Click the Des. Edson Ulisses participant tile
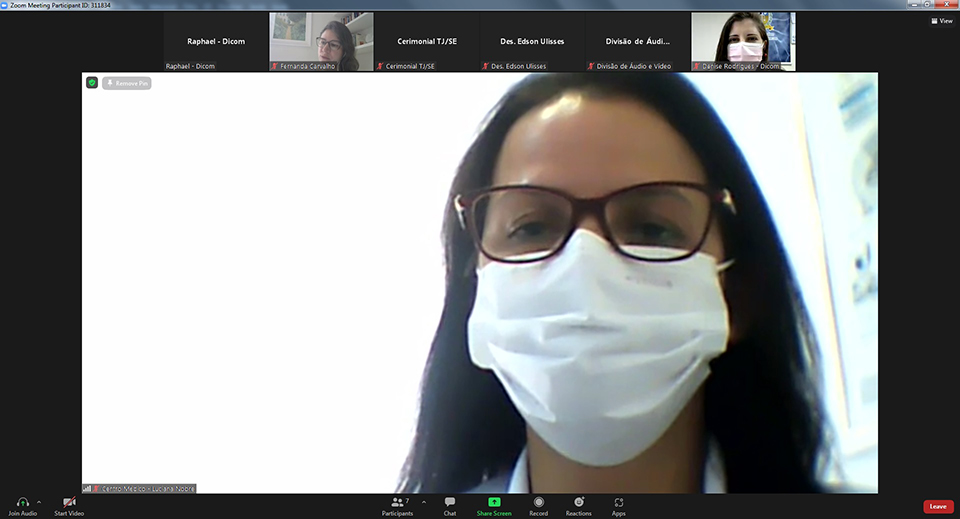Viewport: 960px width, 519px height. pyautogui.click(x=532, y=41)
